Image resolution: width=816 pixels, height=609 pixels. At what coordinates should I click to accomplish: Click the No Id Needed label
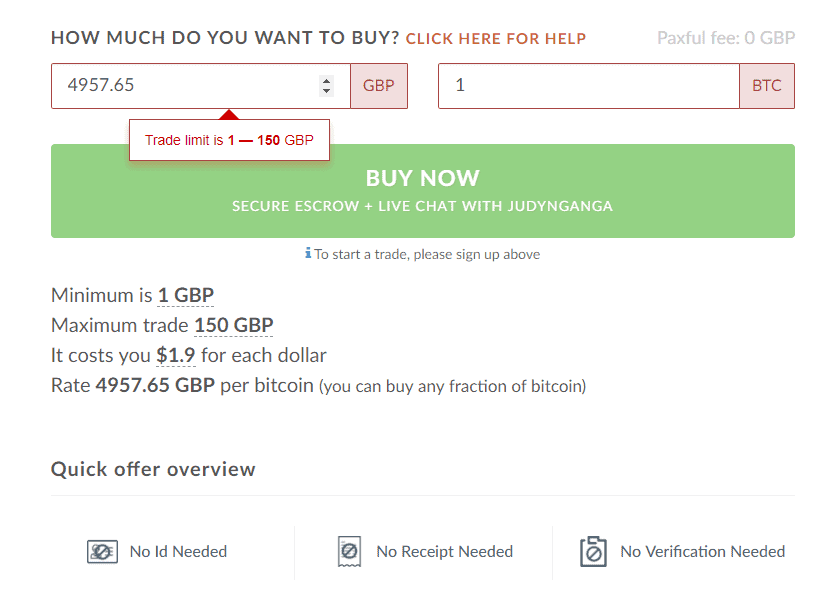tap(178, 552)
